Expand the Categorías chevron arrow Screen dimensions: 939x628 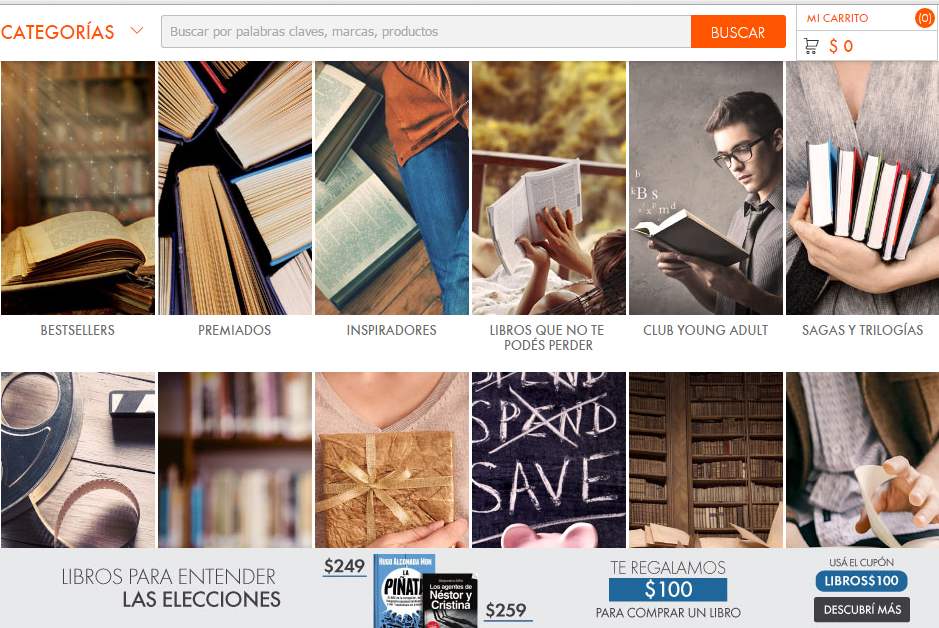[137, 31]
